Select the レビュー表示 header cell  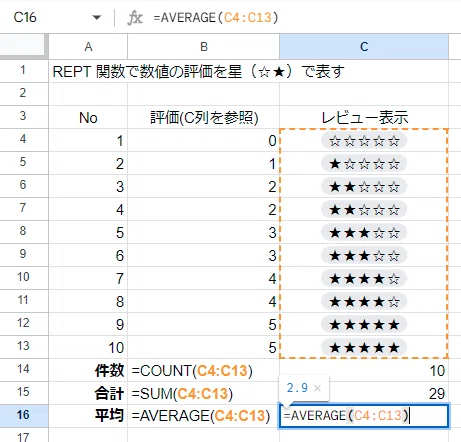364,117
